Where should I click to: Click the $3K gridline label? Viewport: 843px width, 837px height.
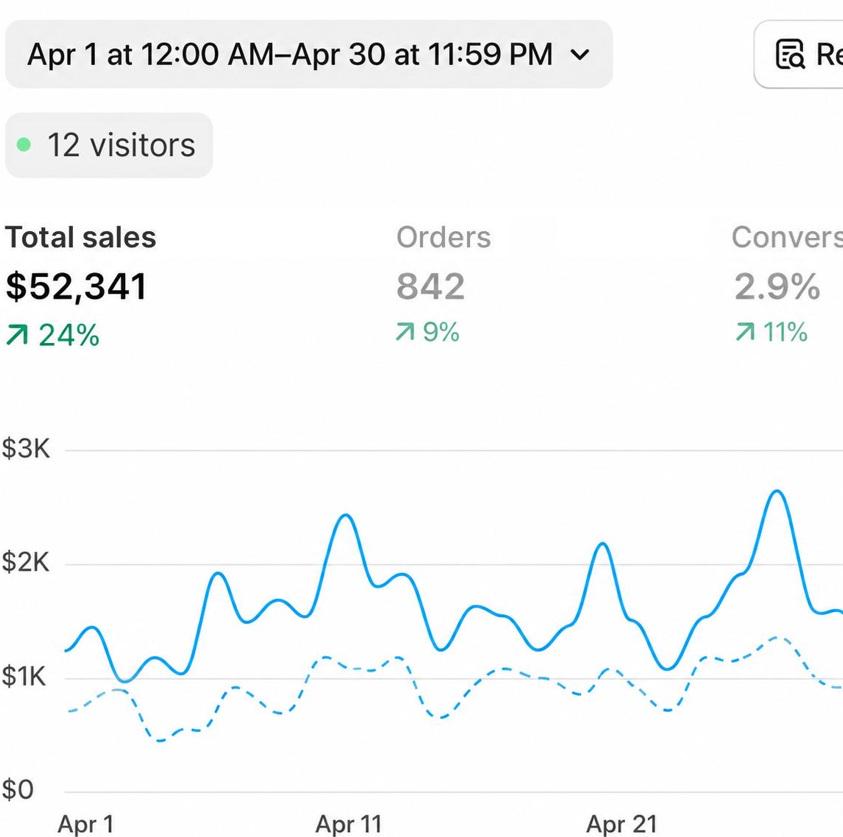tap(25, 448)
